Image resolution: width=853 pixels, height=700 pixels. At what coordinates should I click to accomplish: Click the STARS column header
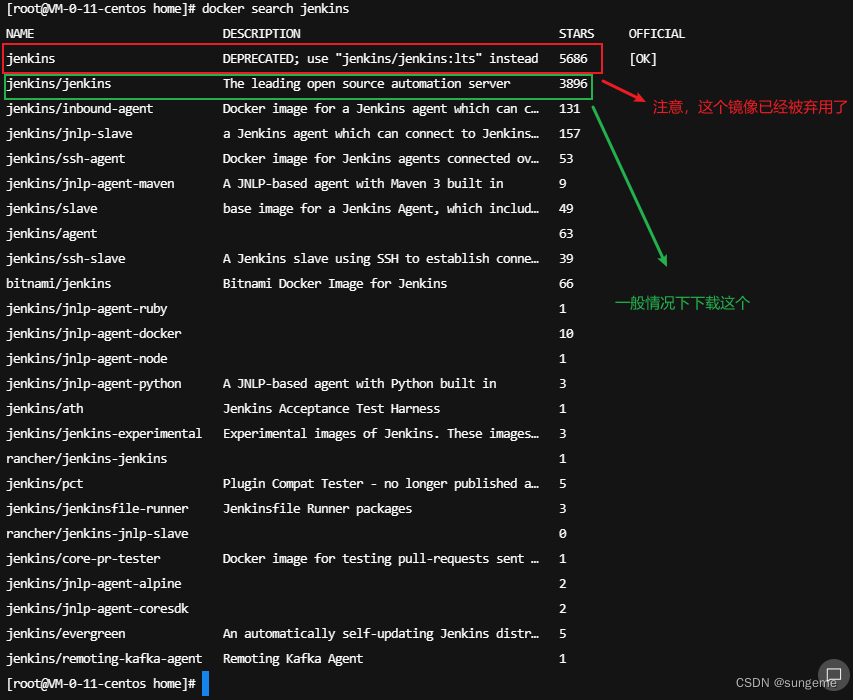(576, 34)
